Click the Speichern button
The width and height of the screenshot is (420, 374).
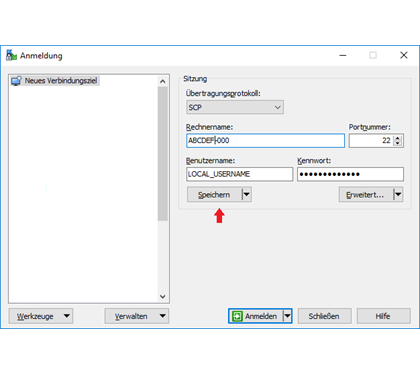click(x=214, y=195)
